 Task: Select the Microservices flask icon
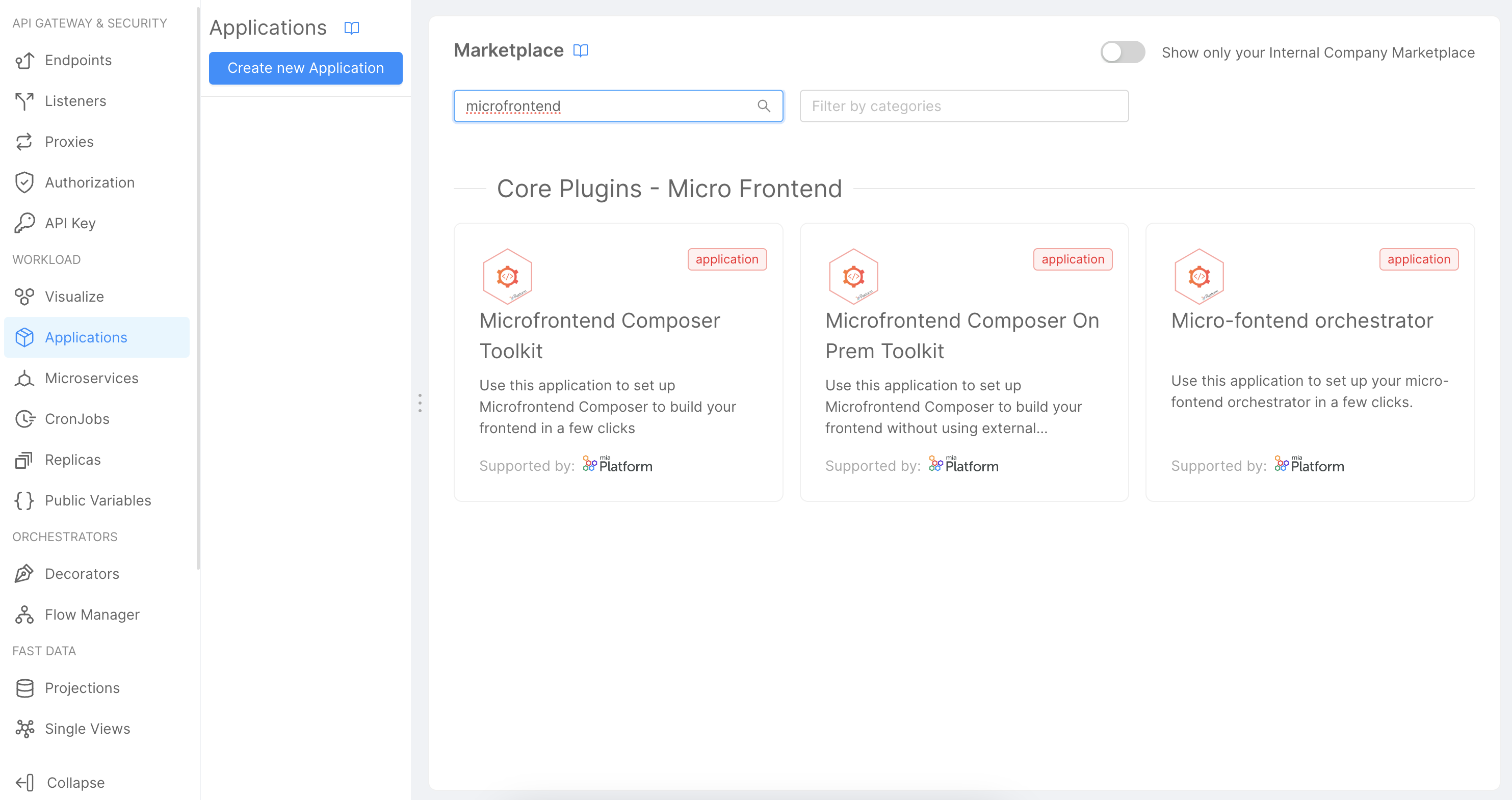tap(23, 378)
